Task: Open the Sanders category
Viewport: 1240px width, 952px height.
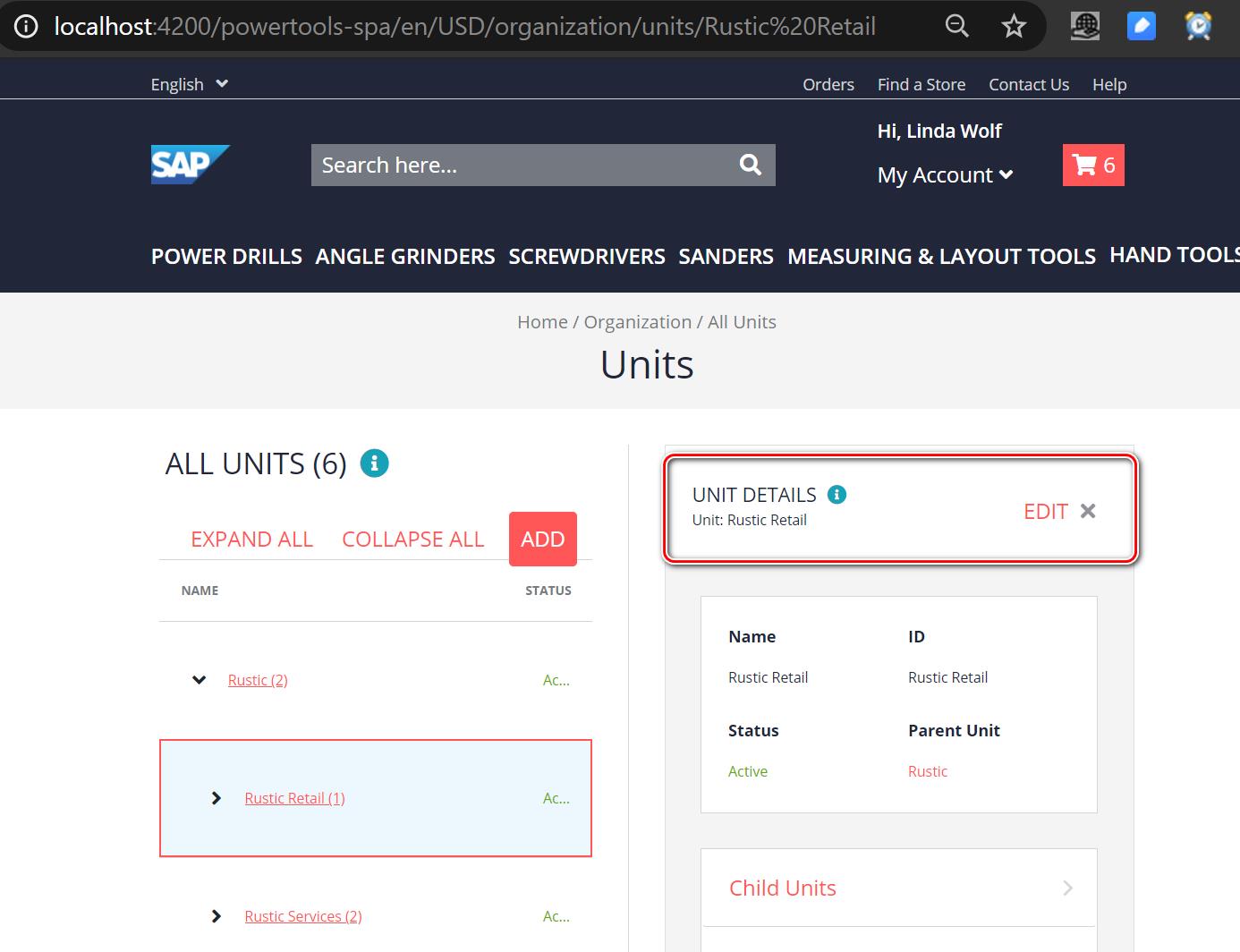Action: point(726,256)
